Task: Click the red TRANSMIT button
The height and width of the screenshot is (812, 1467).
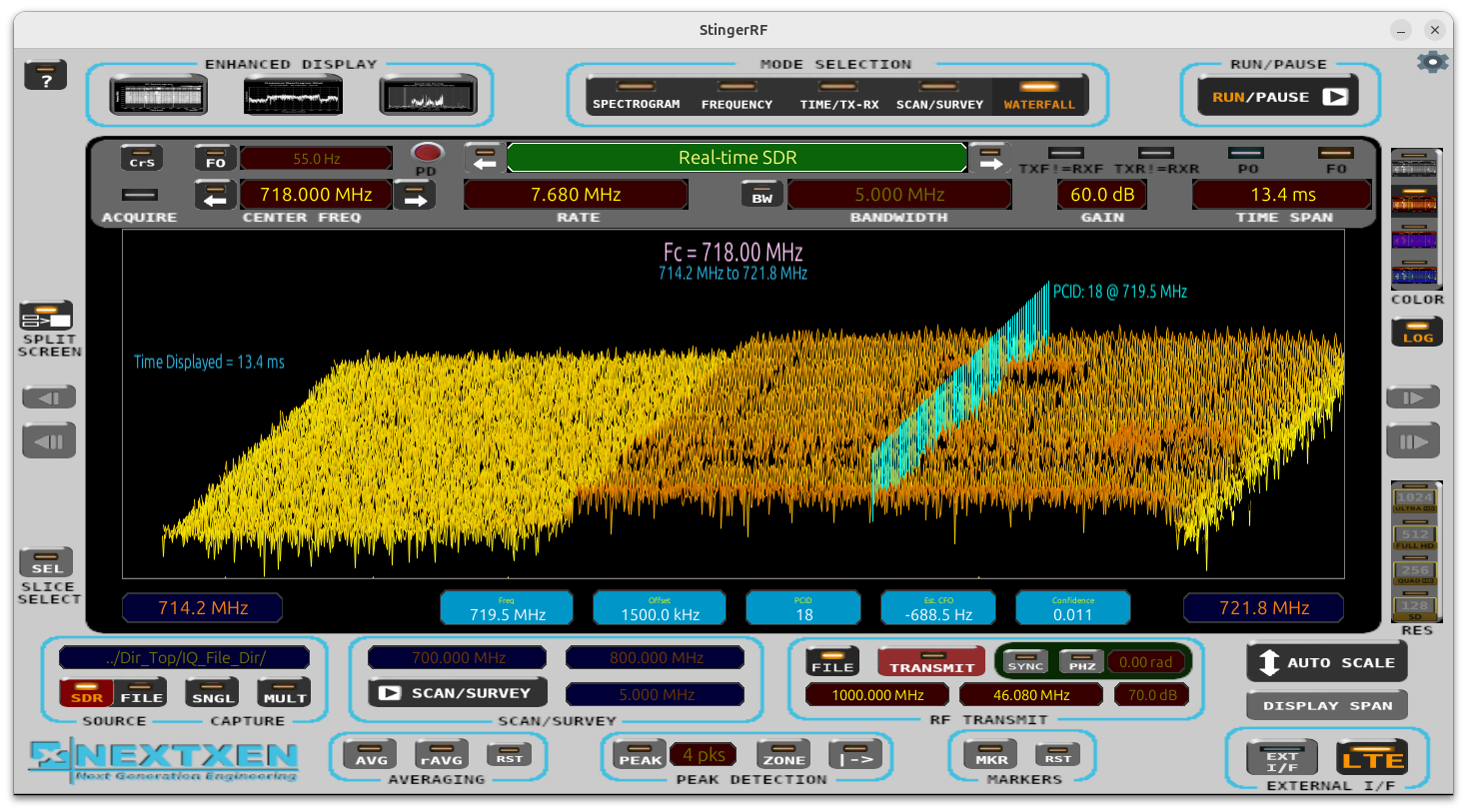Action: [x=931, y=661]
